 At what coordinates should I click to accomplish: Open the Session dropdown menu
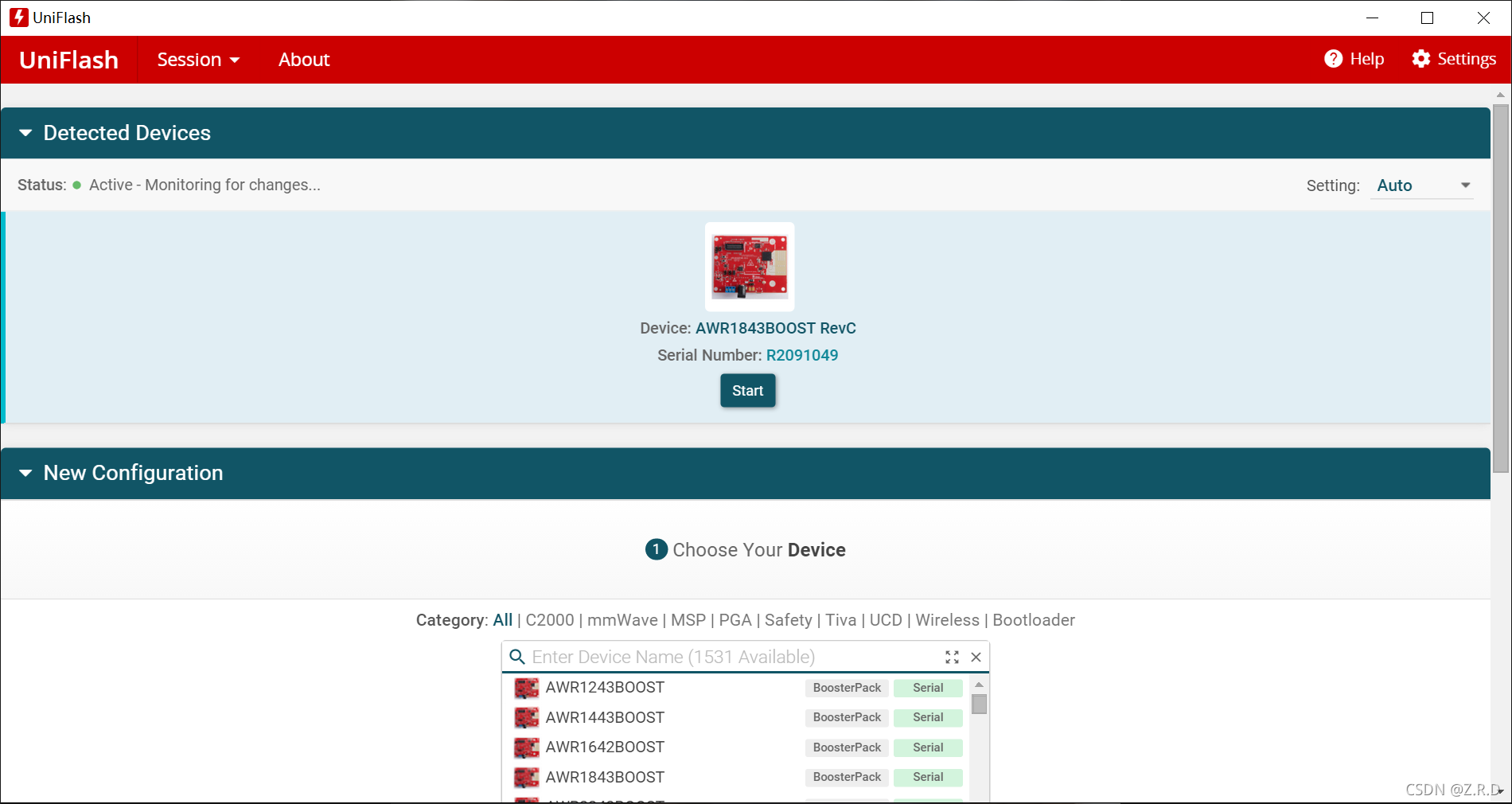[198, 60]
